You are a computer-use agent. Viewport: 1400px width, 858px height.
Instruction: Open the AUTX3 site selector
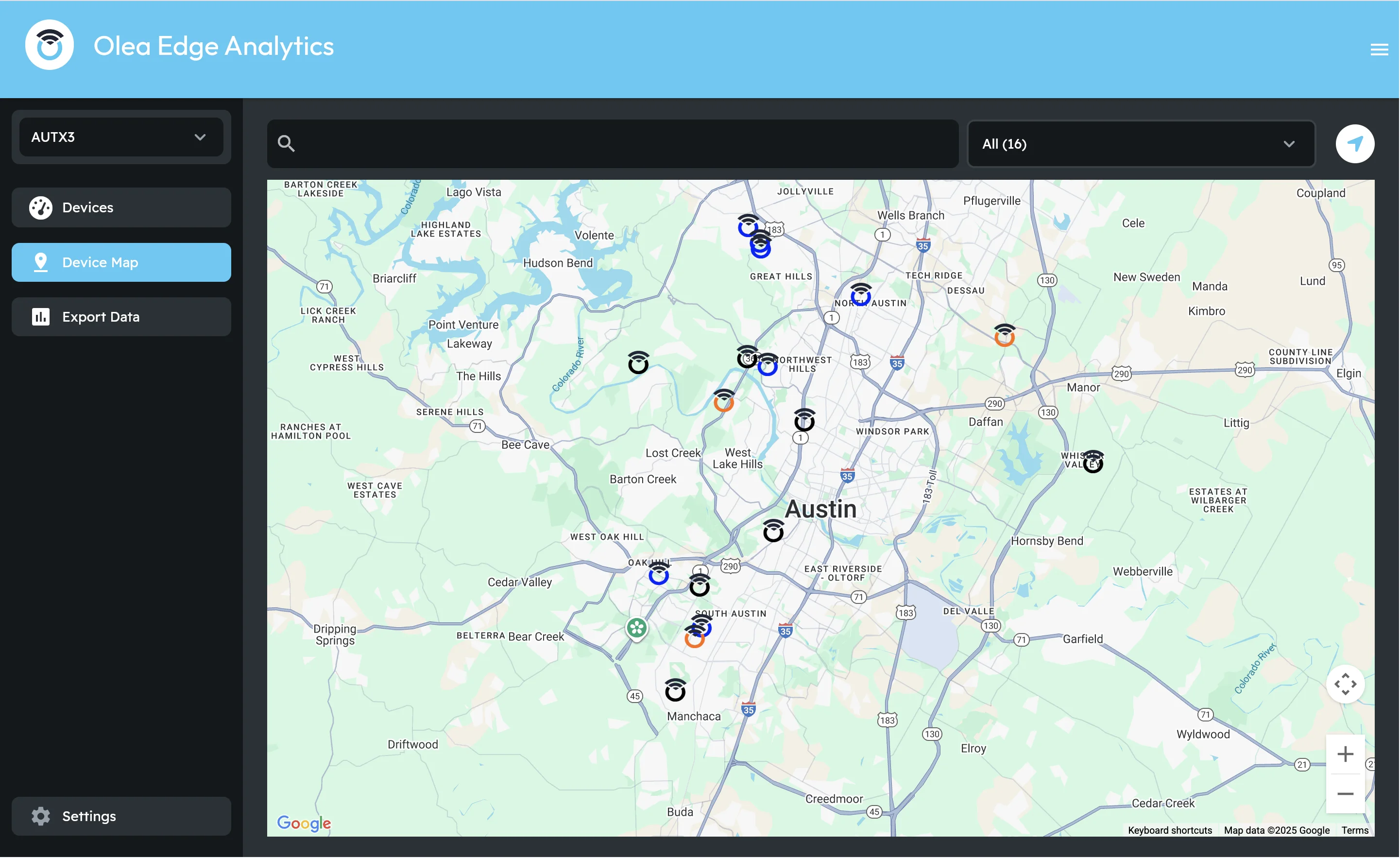[120, 137]
